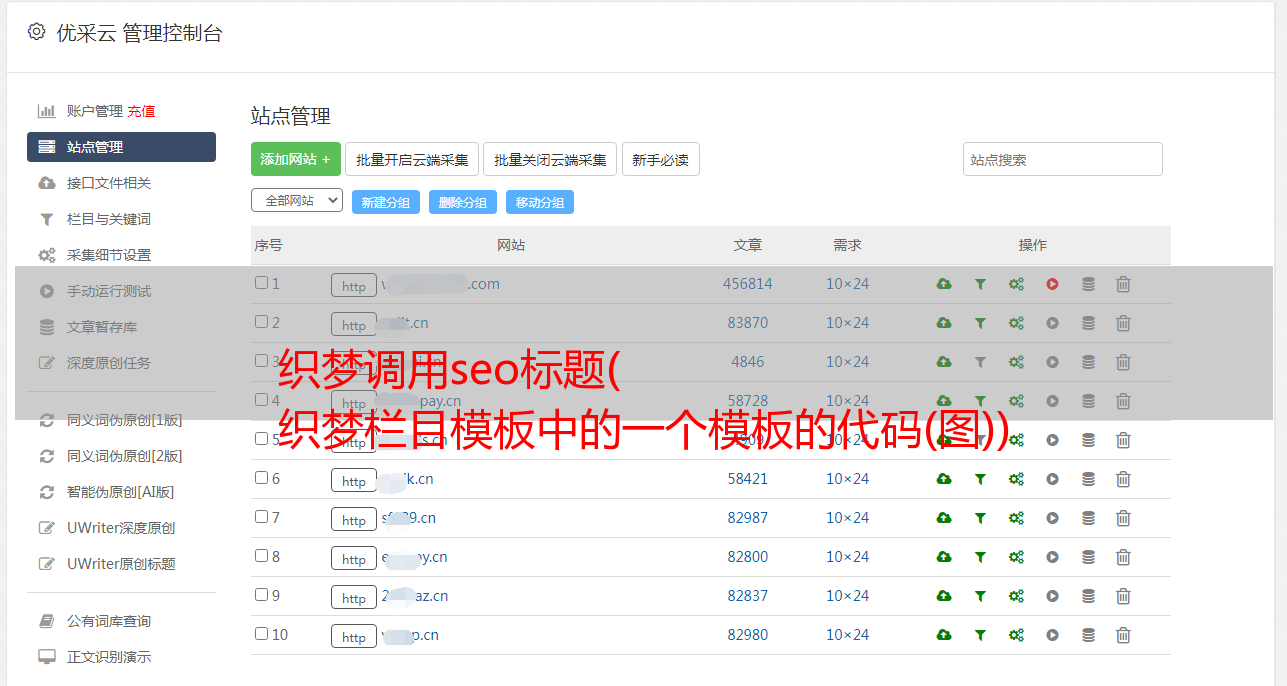Open 智能伪原创[AI版] sidebar item

point(121,492)
